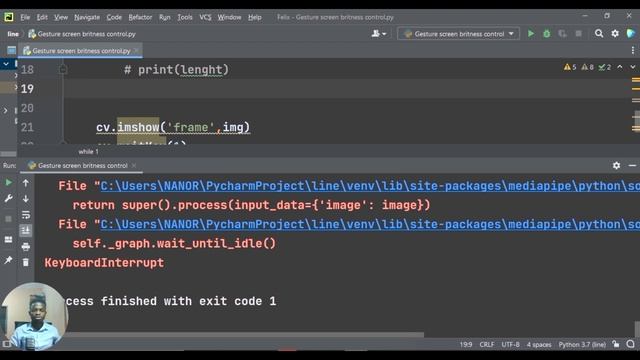Open the Help menu
This screenshot has height=360, width=640.
tap(255, 17)
